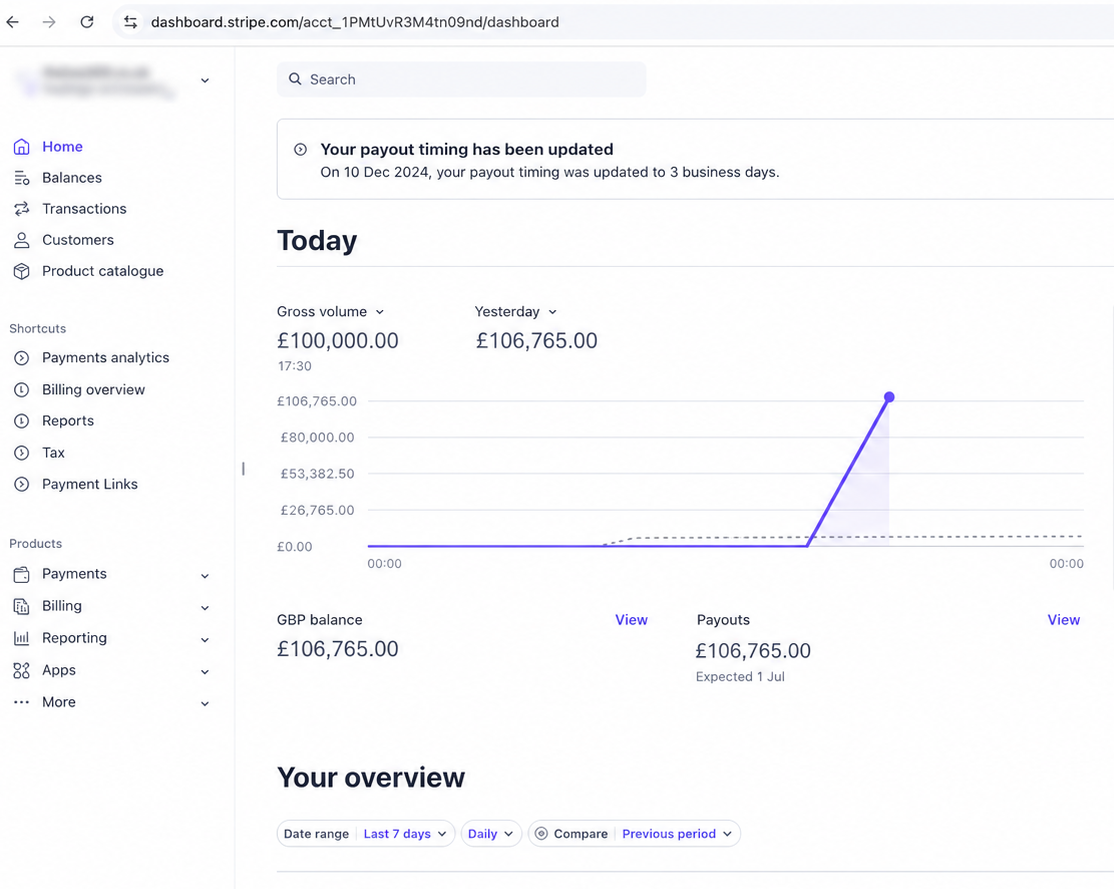This screenshot has height=889, width=1114.
Task: Click the Billing invoice icon under Products
Action: [22, 606]
